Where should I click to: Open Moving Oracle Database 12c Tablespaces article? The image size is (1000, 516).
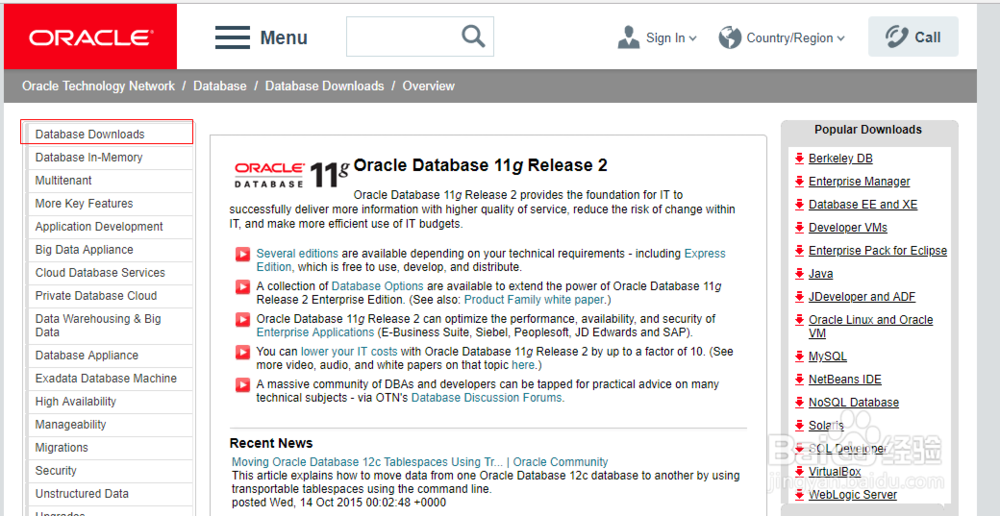coord(420,461)
